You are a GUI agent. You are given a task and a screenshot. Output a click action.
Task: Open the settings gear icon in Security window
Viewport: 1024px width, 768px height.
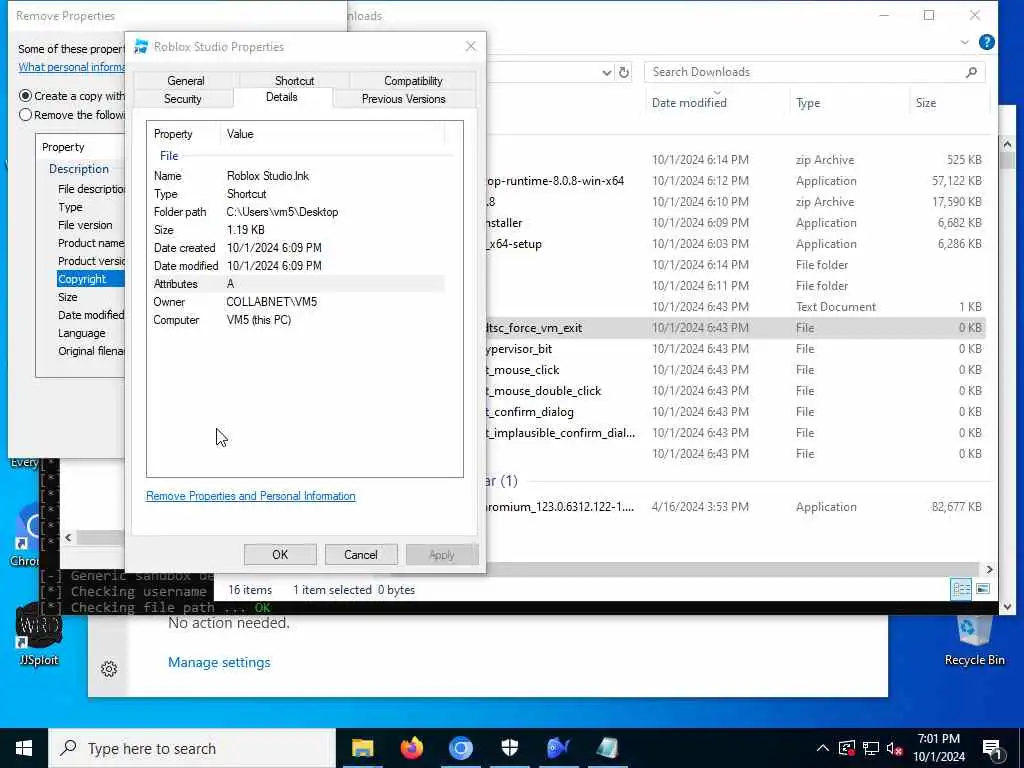(x=109, y=669)
